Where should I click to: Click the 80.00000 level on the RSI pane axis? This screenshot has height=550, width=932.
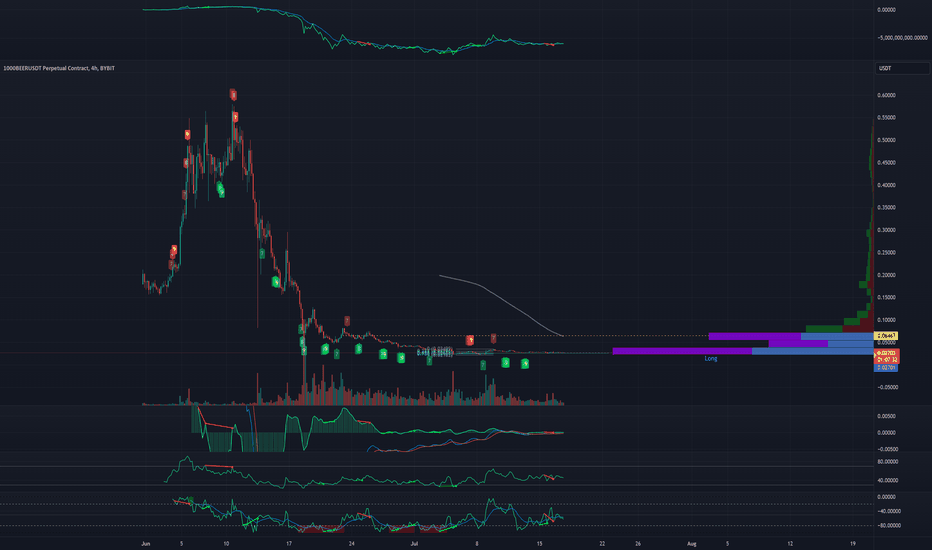point(887,461)
